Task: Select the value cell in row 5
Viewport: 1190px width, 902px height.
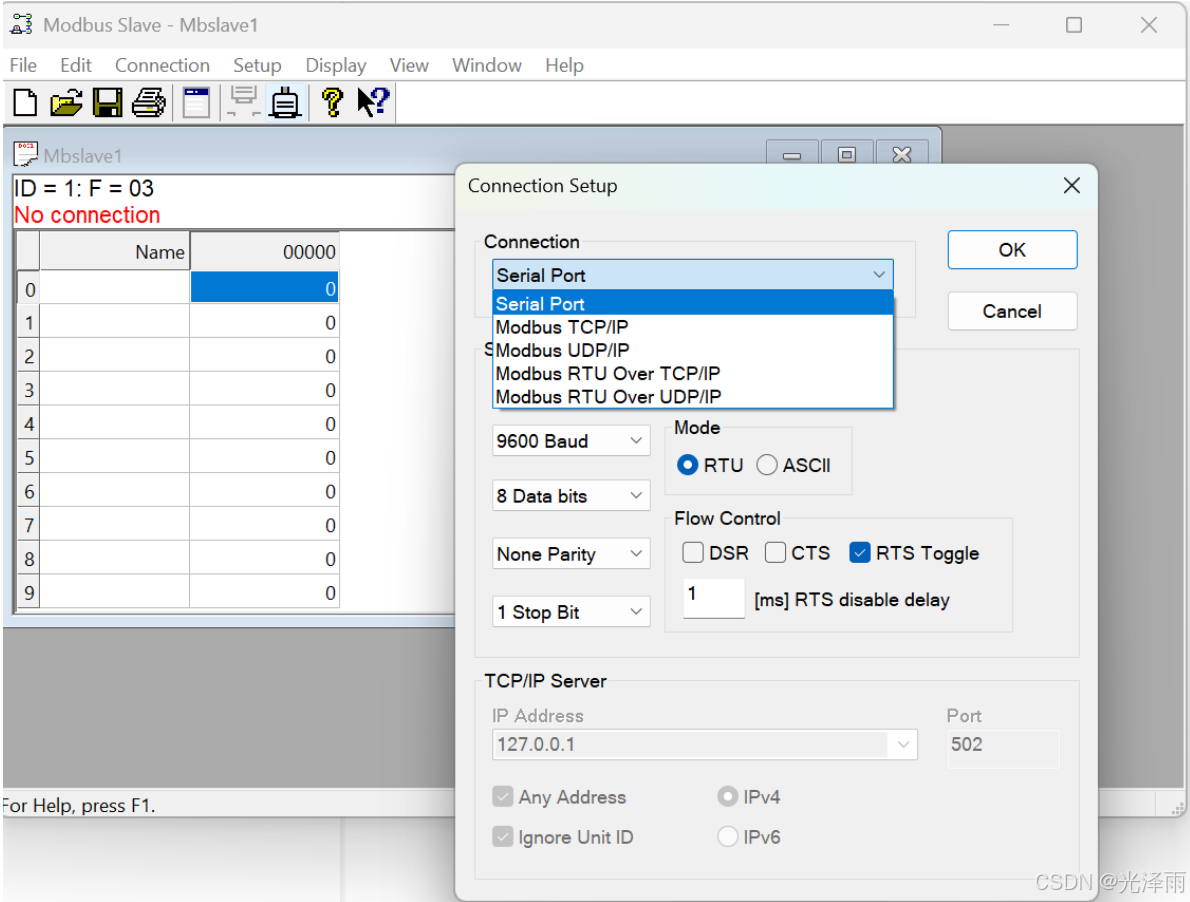Action: (x=264, y=457)
